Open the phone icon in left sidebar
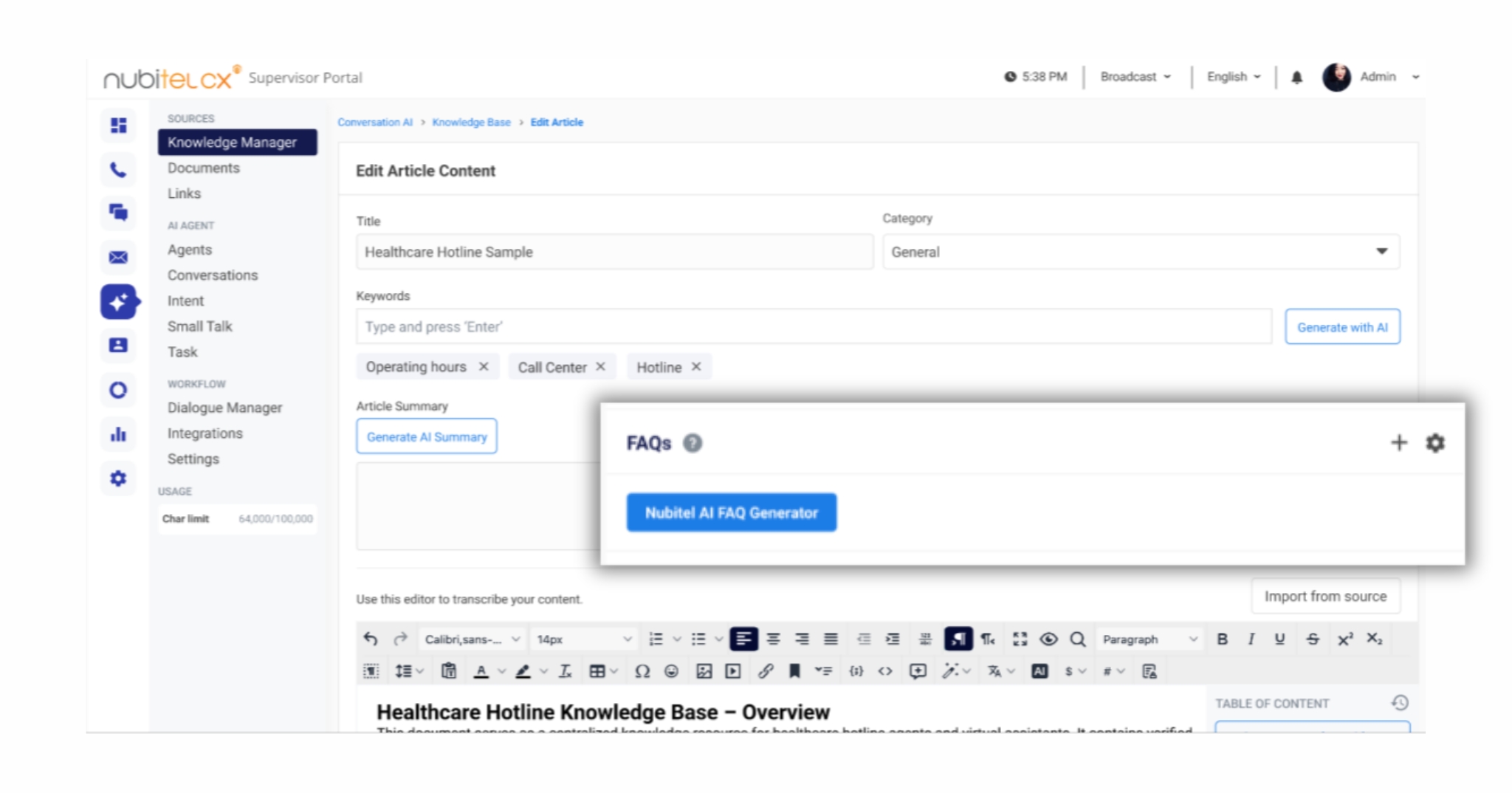Image resolution: width=1512 pixels, height=793 pixels. pos(118,170)
